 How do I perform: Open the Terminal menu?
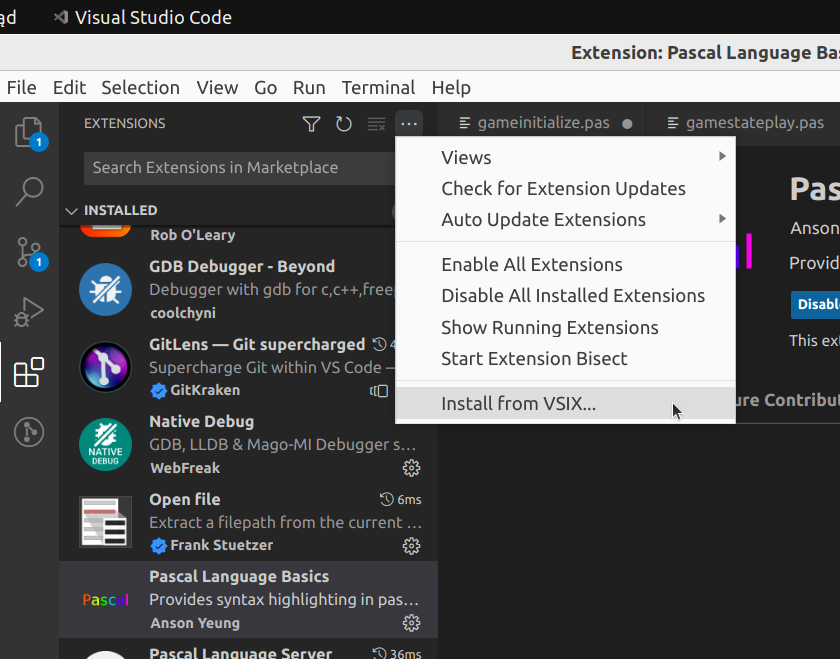tap(378, 87)
